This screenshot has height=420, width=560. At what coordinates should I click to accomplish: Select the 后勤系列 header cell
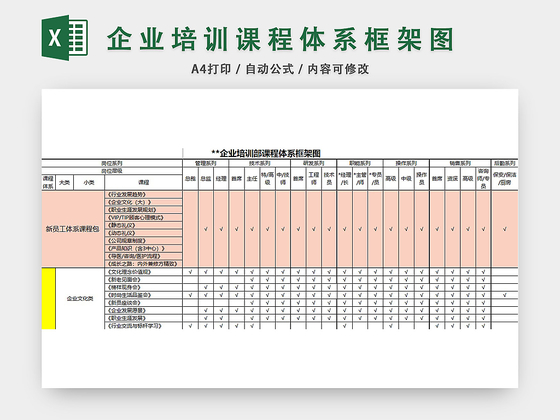click(x=505, y=163)
